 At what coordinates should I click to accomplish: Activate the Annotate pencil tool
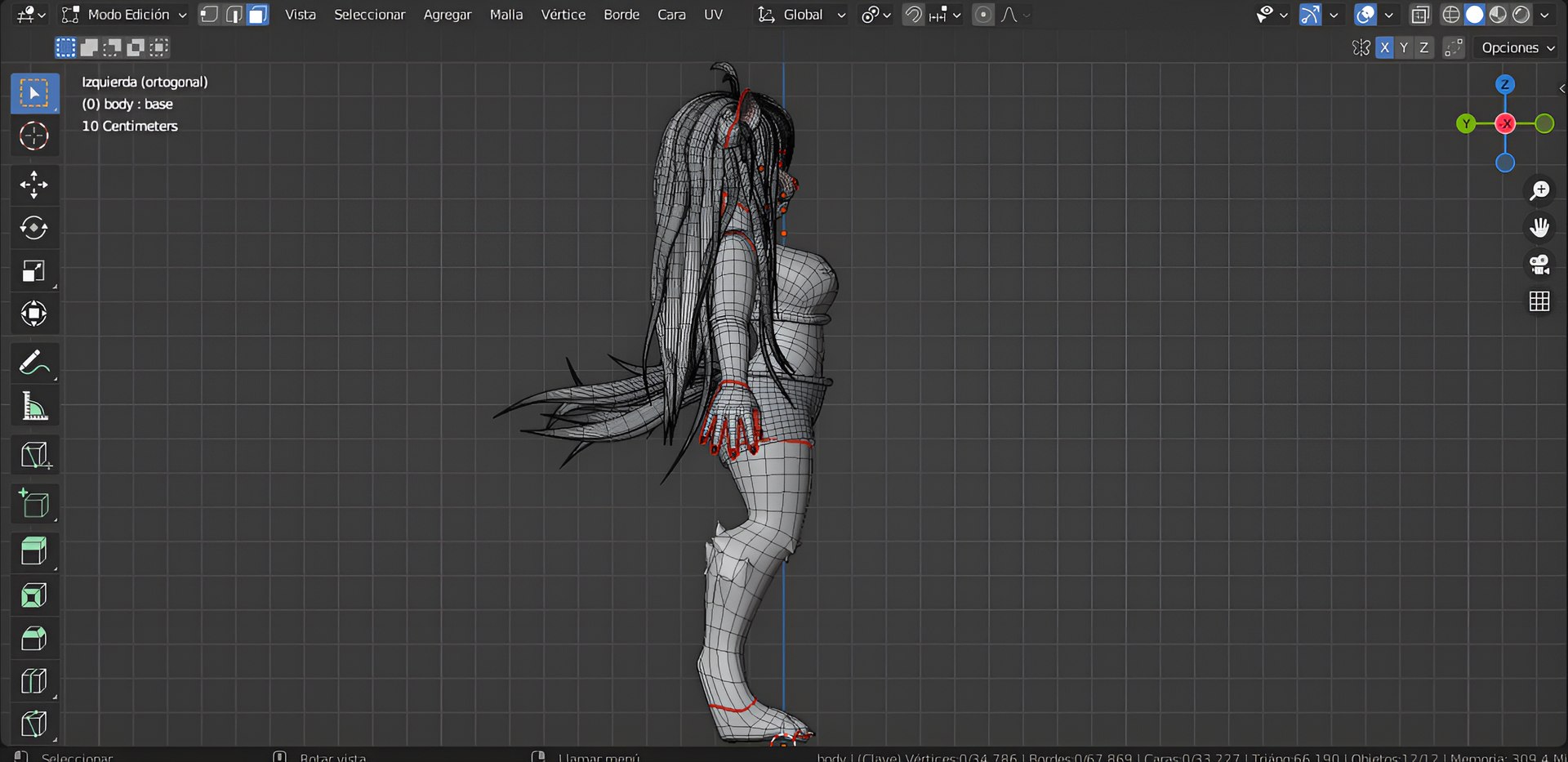[34, 363]
